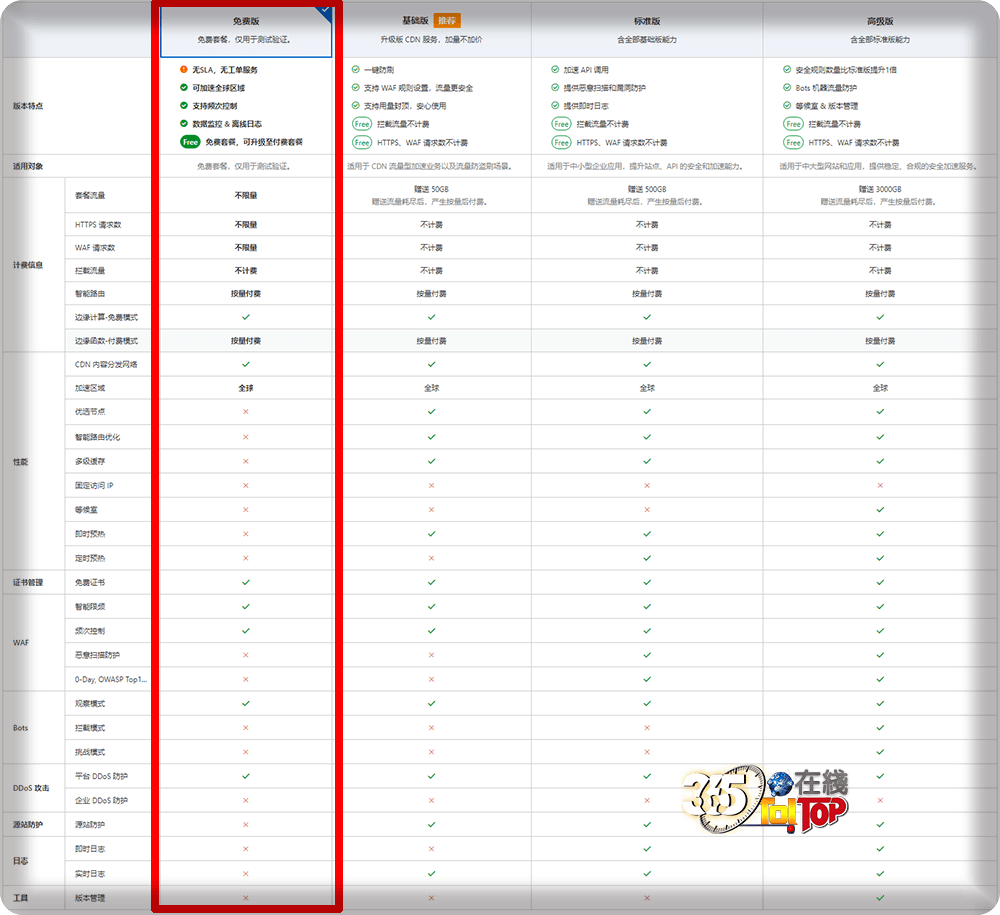Click 免费版's 不限量 in HTTPS 请求数 row

tap(246, 224)
